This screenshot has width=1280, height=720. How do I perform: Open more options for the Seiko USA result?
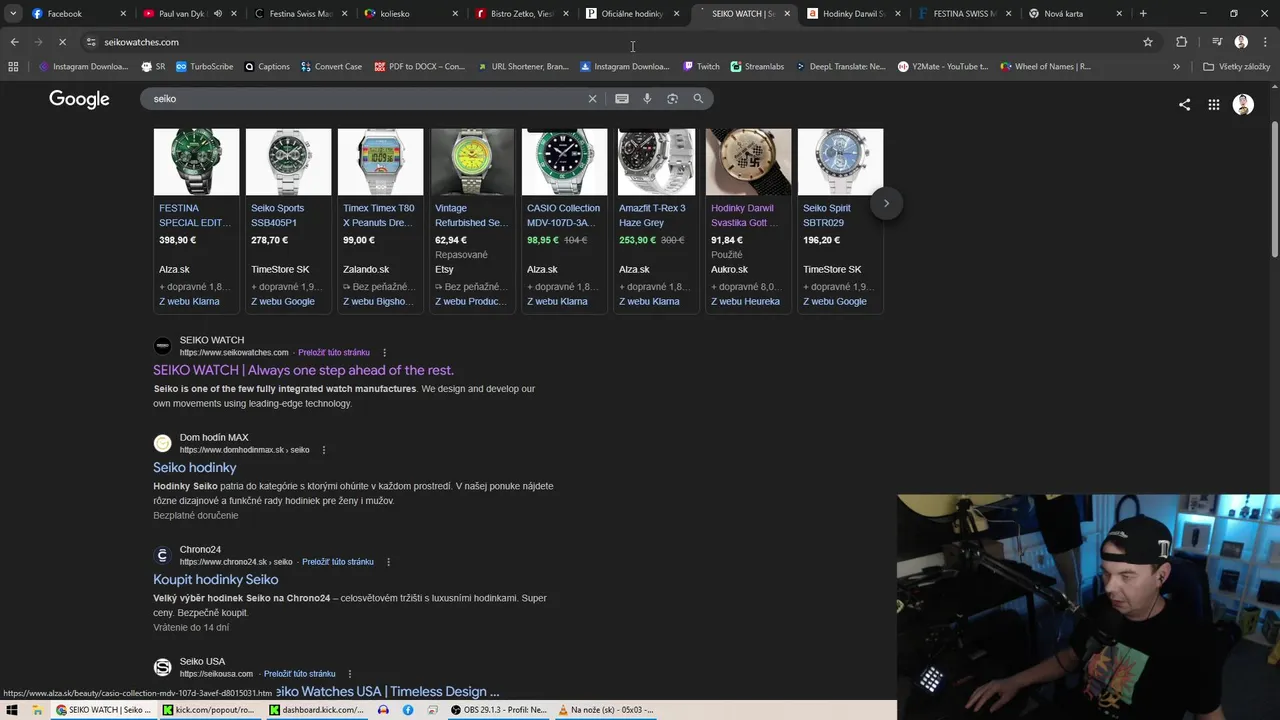(x=350, y=674)
